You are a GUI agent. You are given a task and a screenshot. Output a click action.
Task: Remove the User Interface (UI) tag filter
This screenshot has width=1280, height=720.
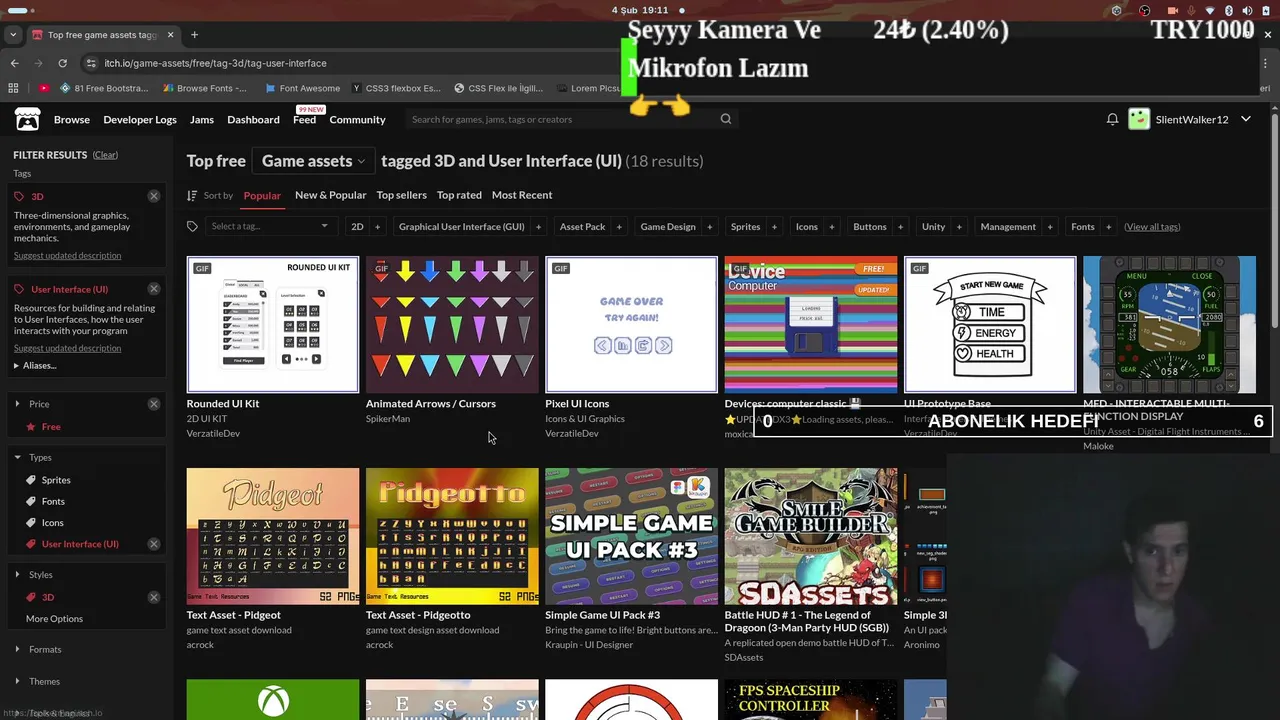(x=154, y=289)
